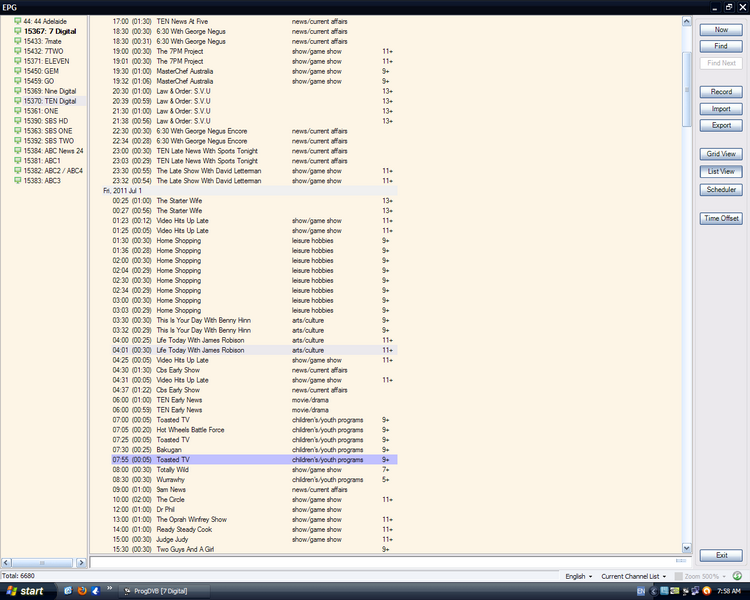Open Firefox from the quick launch bar

tap(82, 591)
